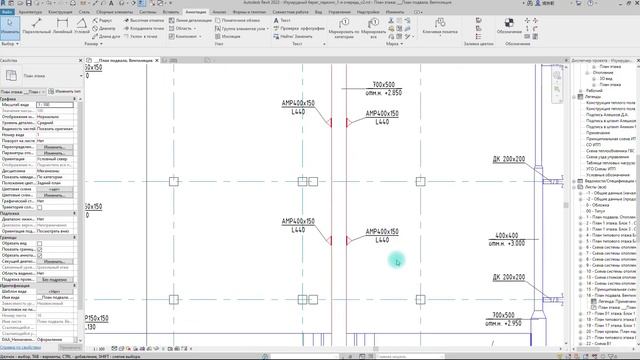Viewport: 640px width, 360px height.
Task: Switch to the План подвала. Вентиляция view tab
Action: click(x=122, y=60)
